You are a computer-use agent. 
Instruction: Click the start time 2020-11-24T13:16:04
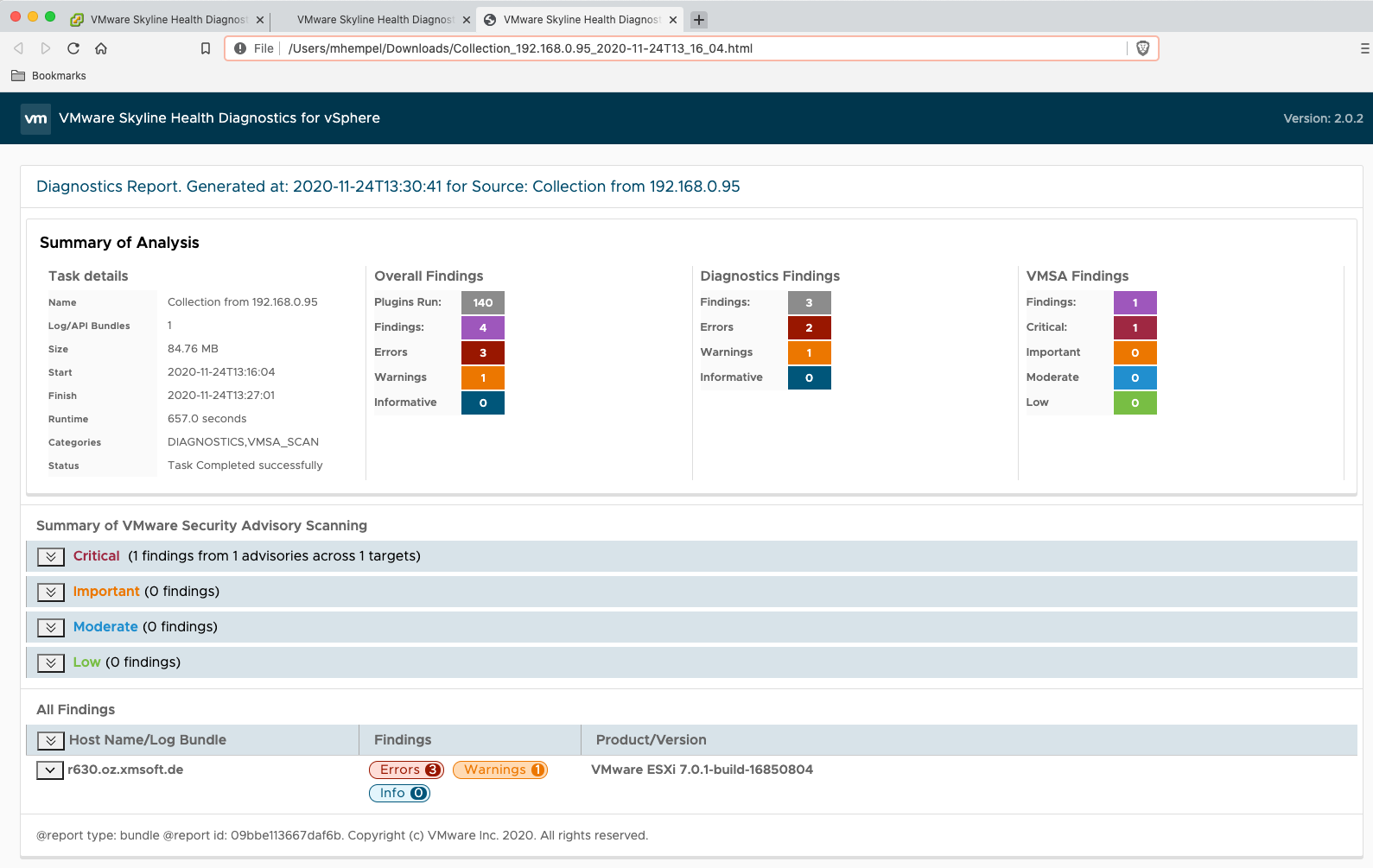point(221,372)
